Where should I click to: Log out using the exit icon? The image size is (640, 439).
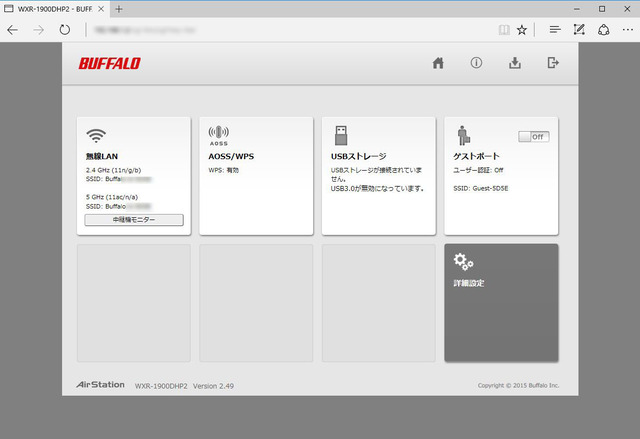click(553, 63)
